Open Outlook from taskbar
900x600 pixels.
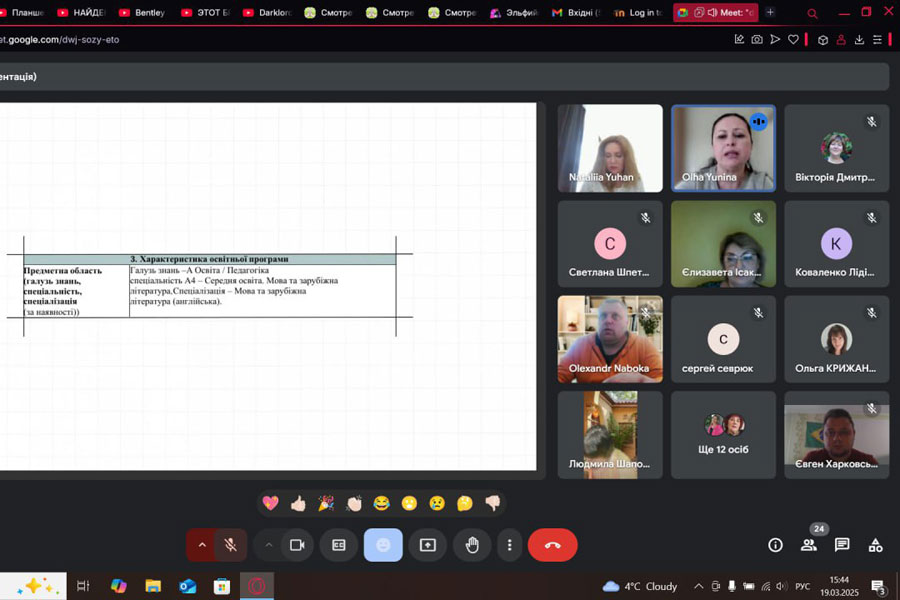(187, 586)
